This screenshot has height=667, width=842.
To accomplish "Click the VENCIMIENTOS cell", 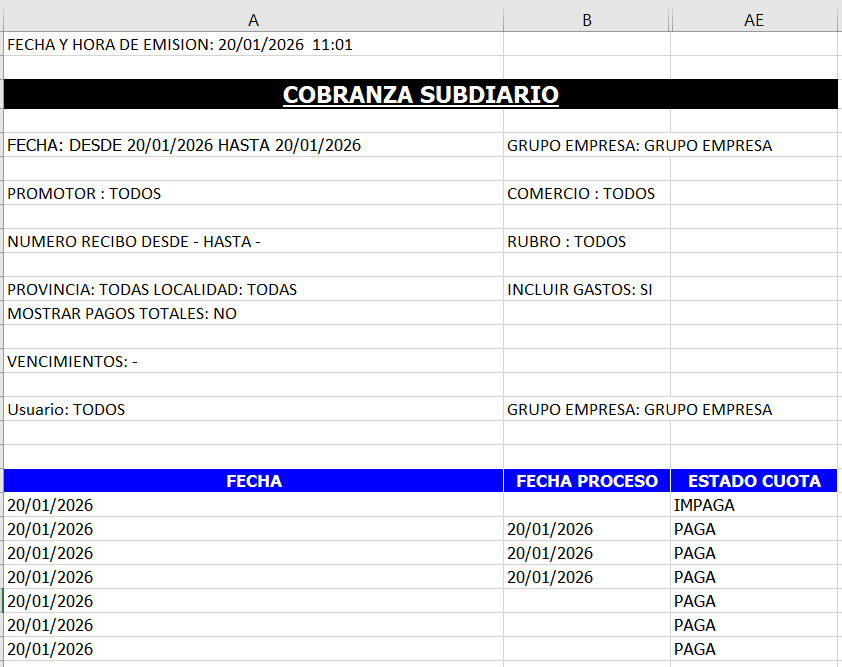I will click(x=72, y=362).
